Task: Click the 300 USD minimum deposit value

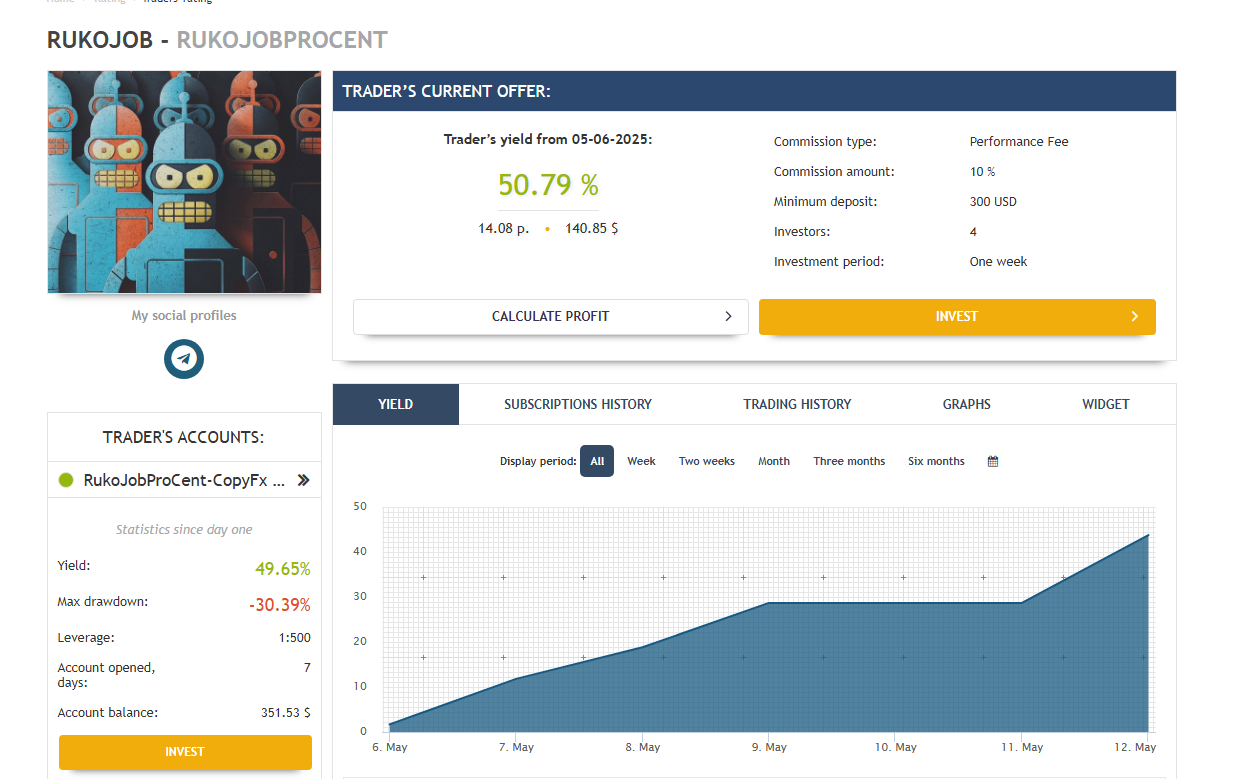Action: [993, 202]
